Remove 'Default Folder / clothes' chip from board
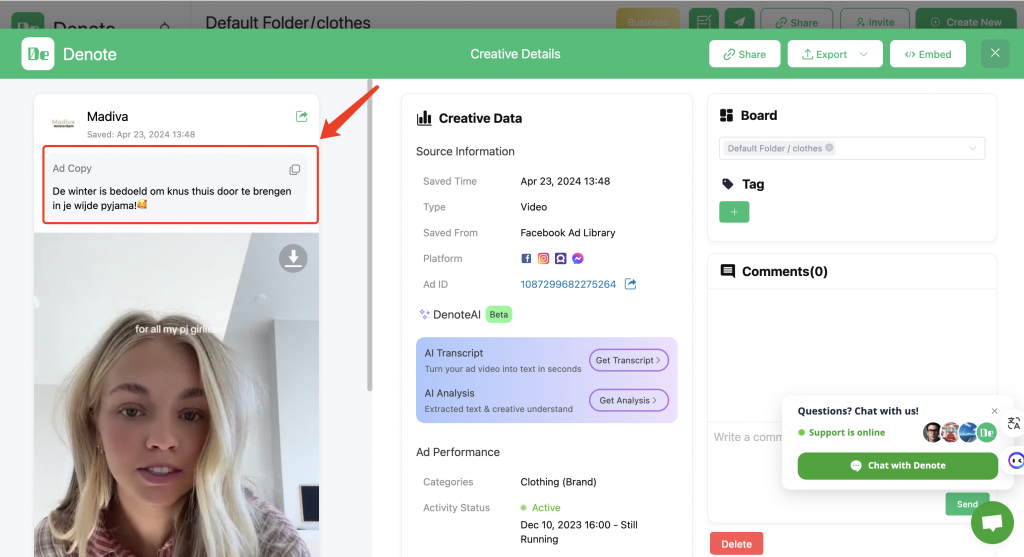This screenshot has width=1024, height=557. (x=829, y=148)
